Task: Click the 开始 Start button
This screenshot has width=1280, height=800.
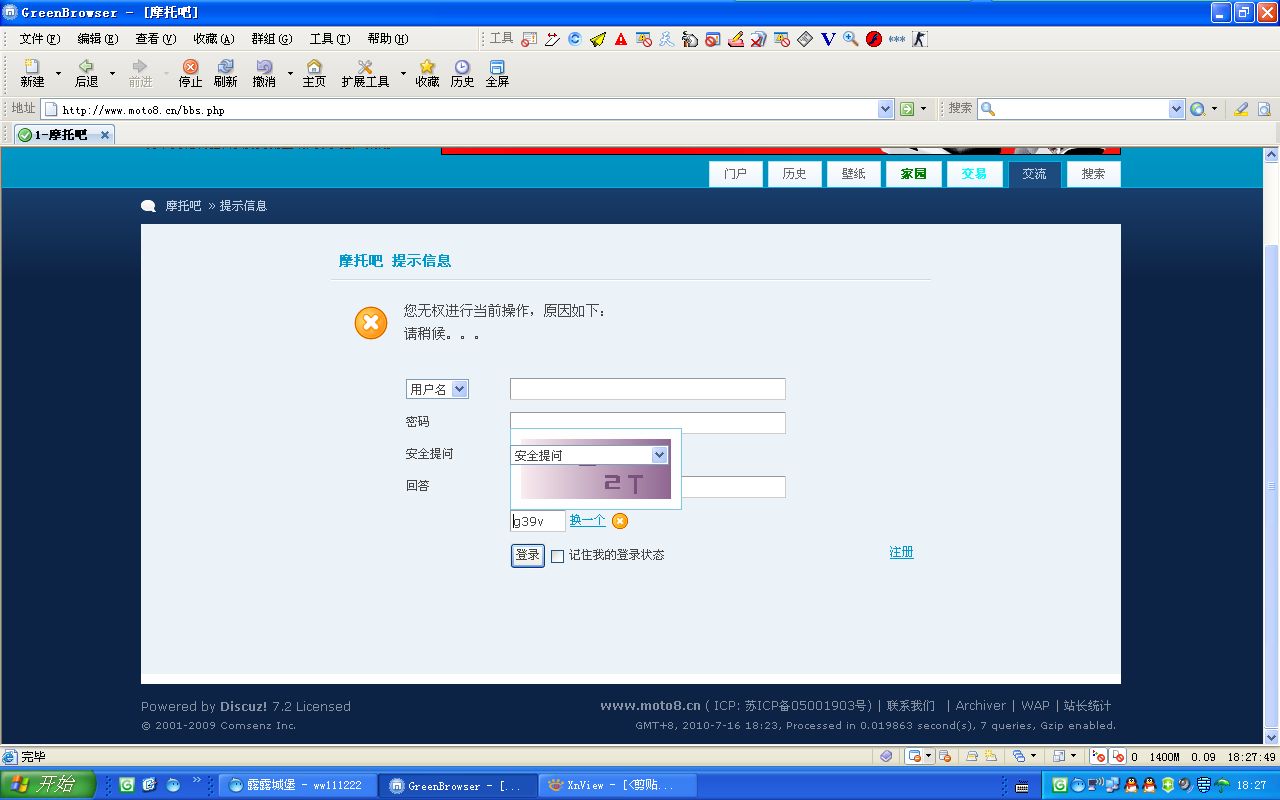Action: [48, 785]
